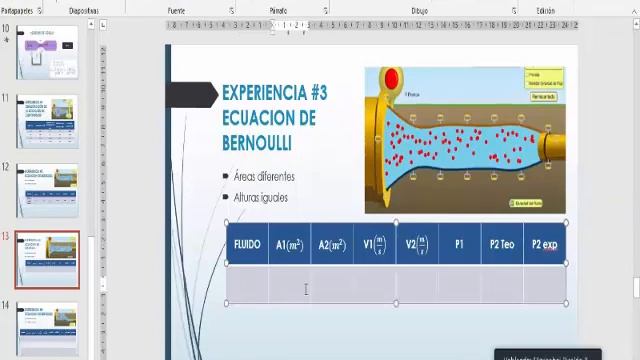Click the table's top-center resize handle
The height and width of the screenshot is (360, 640).
pyautogui.click(x=396, y=222)
